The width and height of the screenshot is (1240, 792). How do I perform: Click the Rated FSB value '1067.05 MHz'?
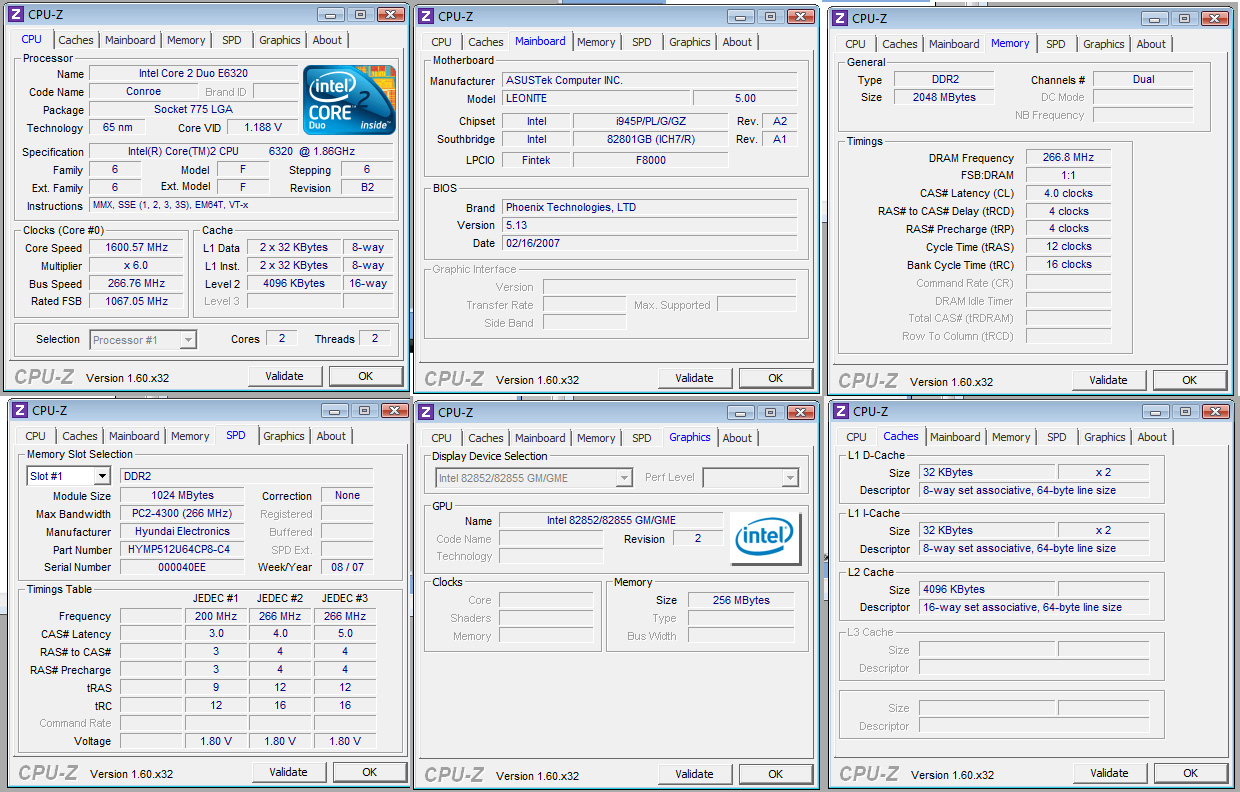pos(138,301)
